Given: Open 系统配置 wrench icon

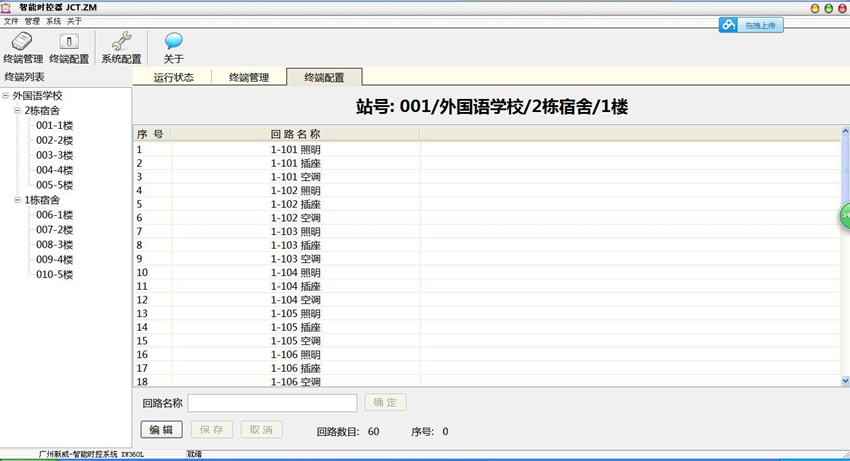Looking at the screenshot, I should 121,43.
